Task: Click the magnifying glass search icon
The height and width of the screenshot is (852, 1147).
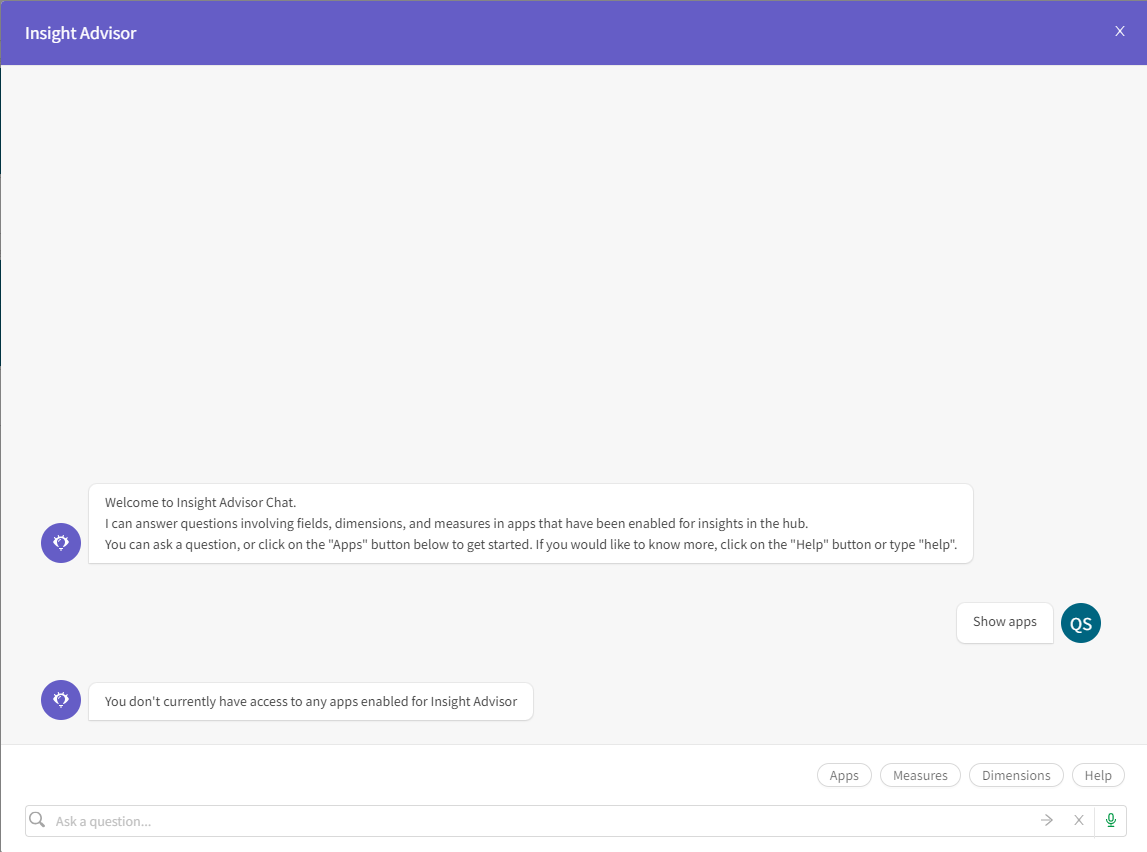Action: point(37,820)
